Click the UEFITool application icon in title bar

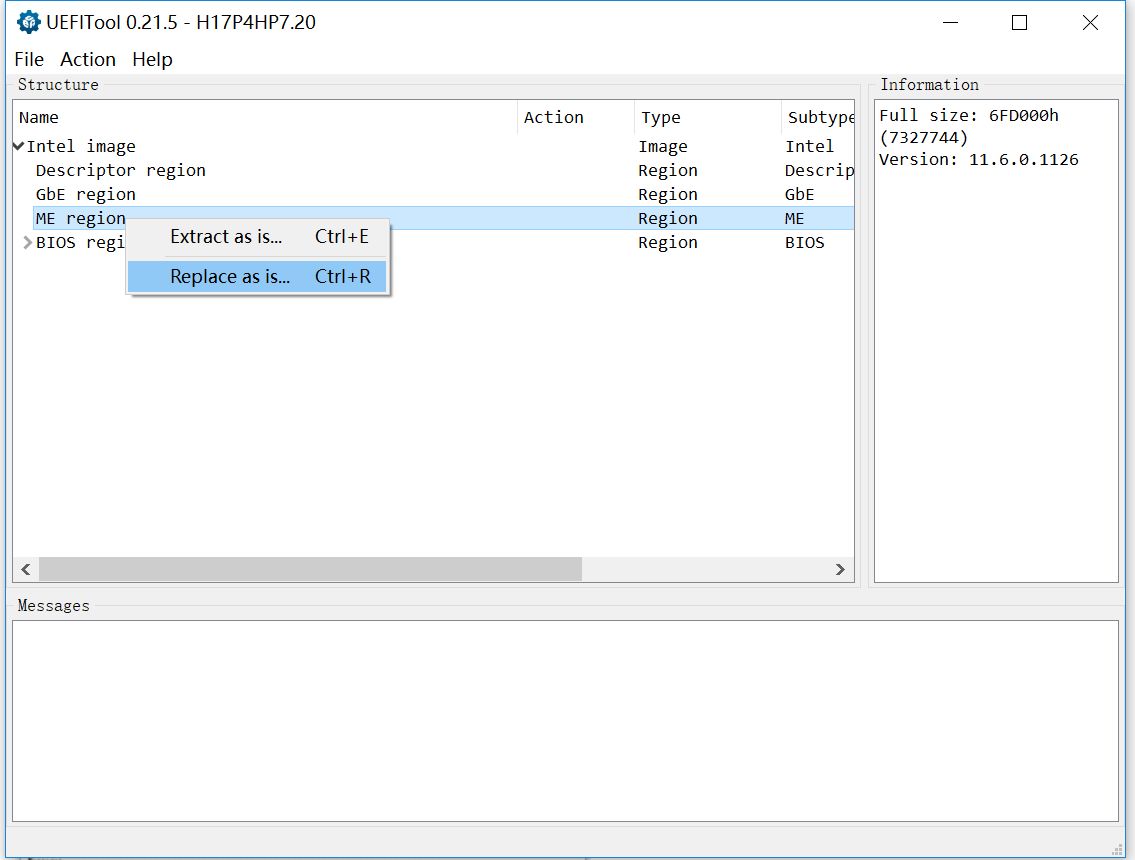click(x=28, y=22)
